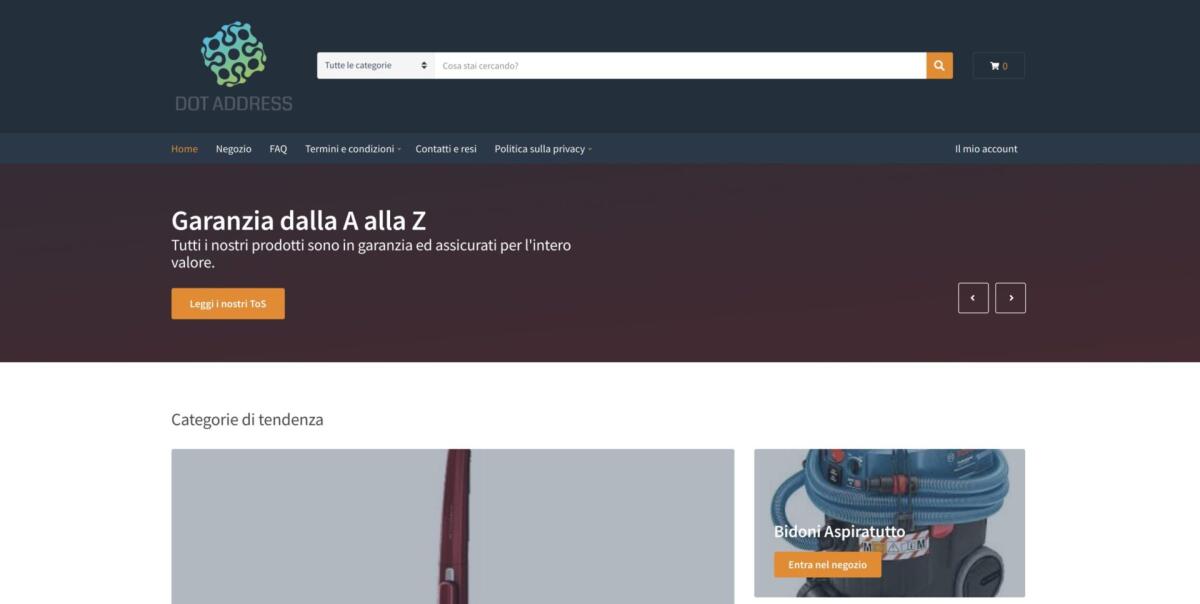Expand the Politica sulla privacy submenu
The height and width of the screenshot is (604, 1200).
click(x=543, y=148)
